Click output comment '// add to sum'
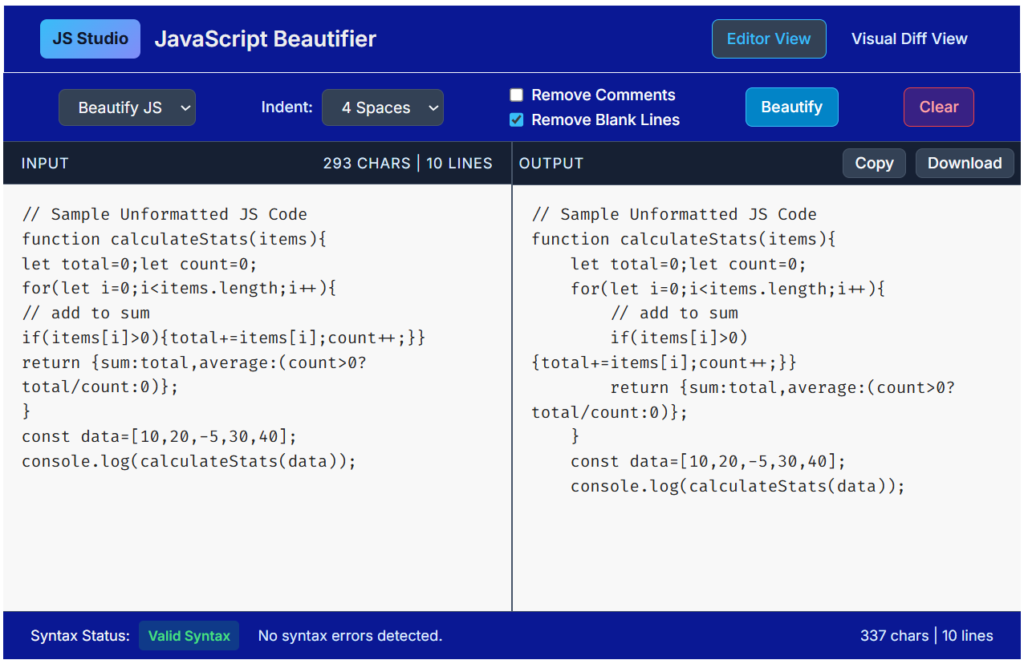1024x664 pixels. click(675, 313)
